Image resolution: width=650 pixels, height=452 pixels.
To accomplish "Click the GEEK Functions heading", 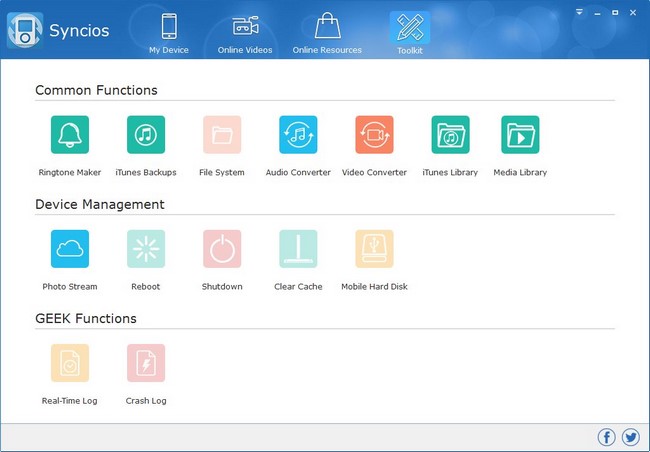I will (x=86, y=318).
